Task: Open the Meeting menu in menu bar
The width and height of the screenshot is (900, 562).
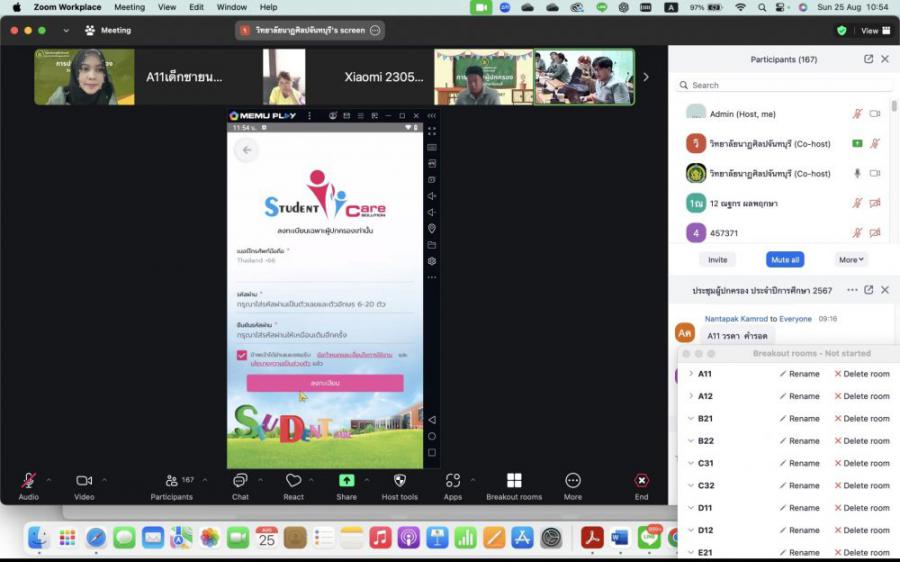Action: point(129,7)
